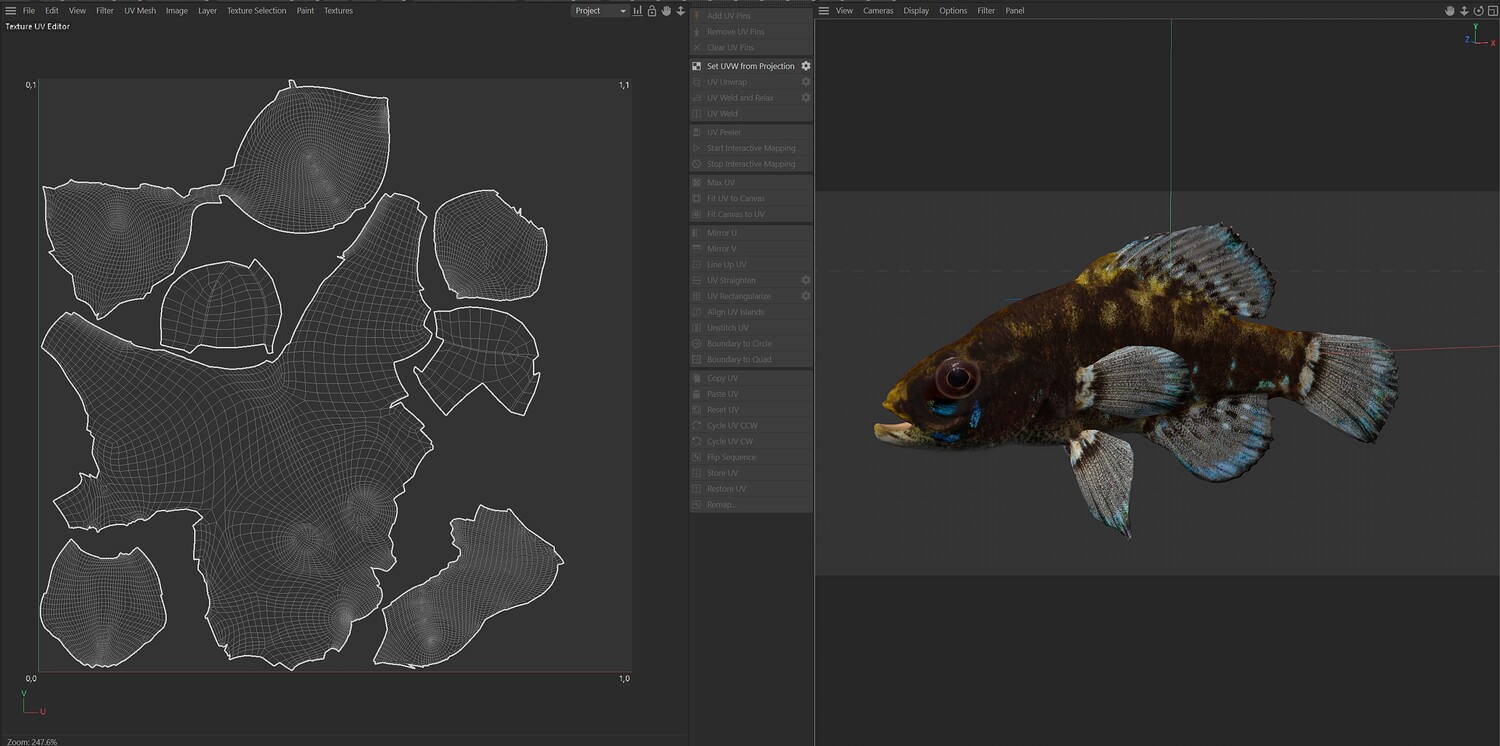The image size is (1500, 746).
Task: Open Set UVW from Projection settings gear
Action: pos(806,66)
